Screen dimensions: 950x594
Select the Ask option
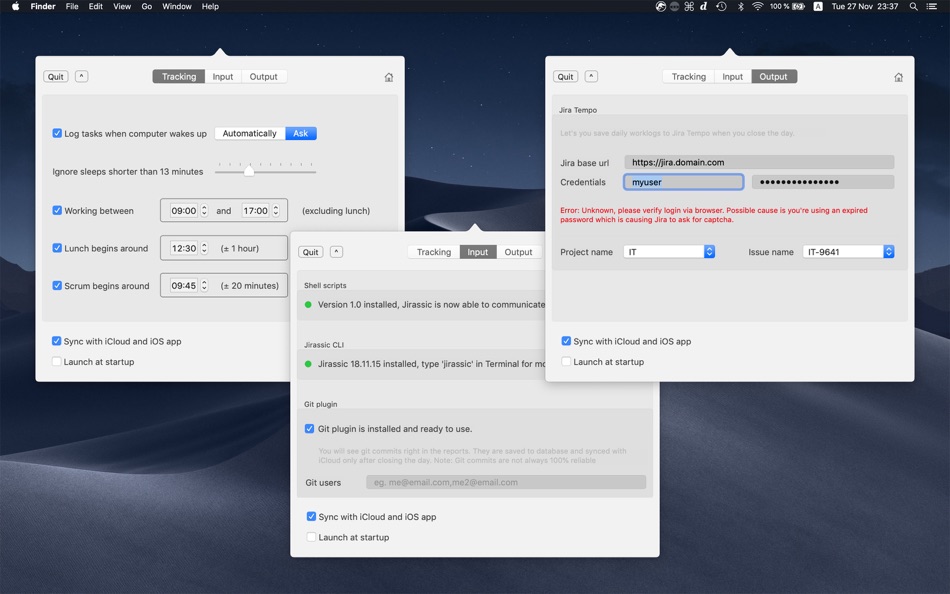coord(301,133)
